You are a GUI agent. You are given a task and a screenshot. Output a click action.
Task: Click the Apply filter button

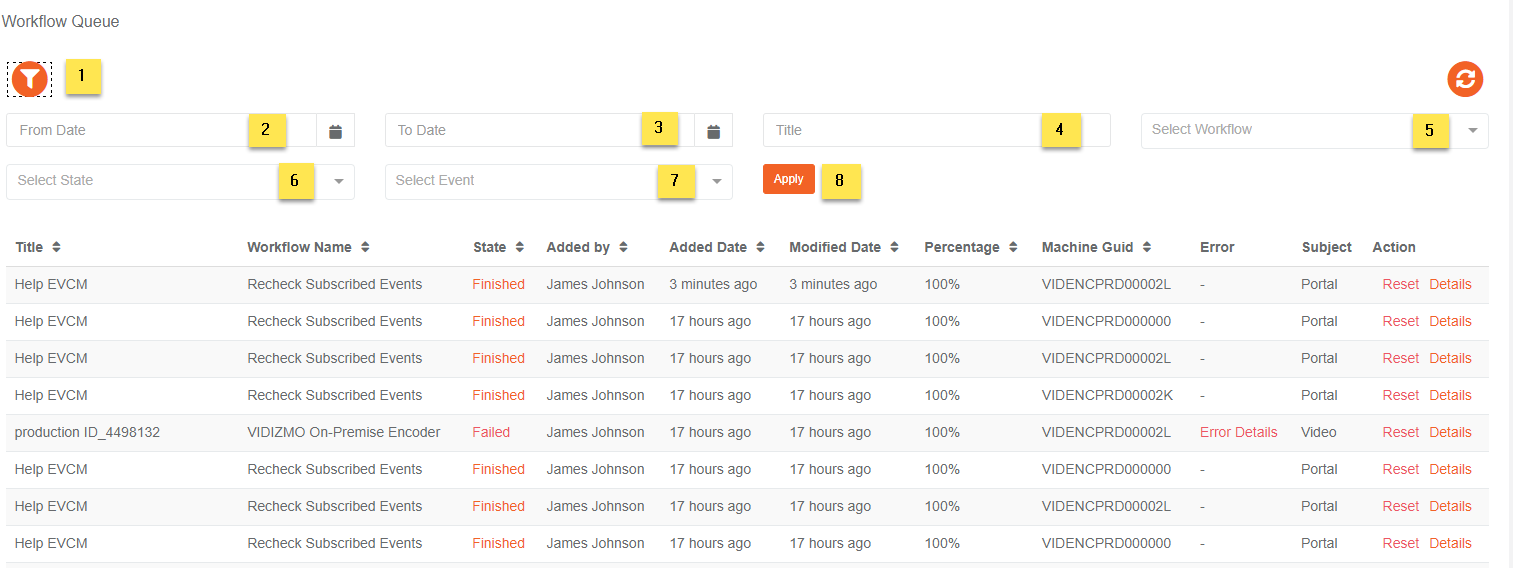pyautogui.click(x=788, y=179)
